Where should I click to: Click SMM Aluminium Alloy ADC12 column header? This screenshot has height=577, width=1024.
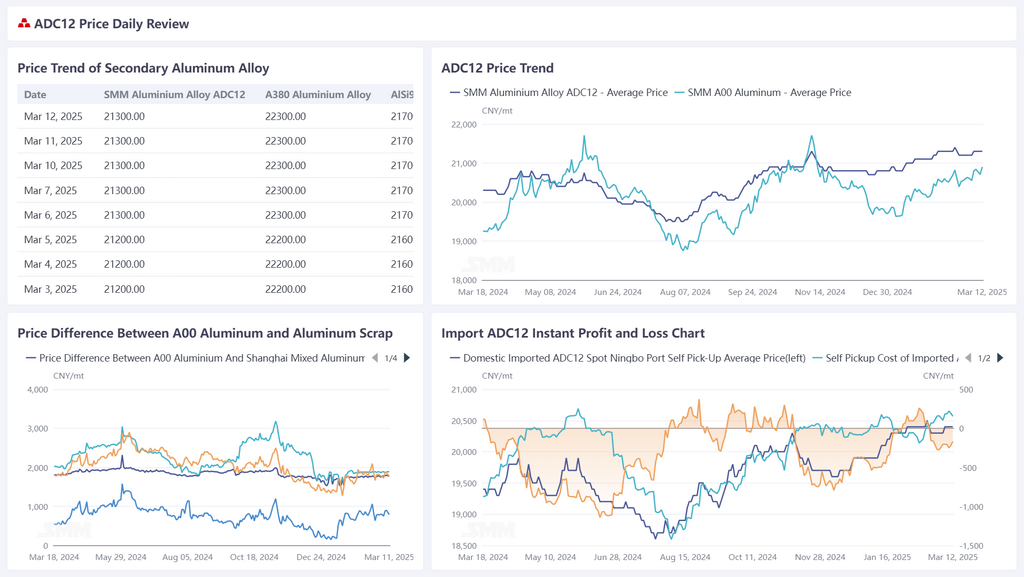[174, 95]
